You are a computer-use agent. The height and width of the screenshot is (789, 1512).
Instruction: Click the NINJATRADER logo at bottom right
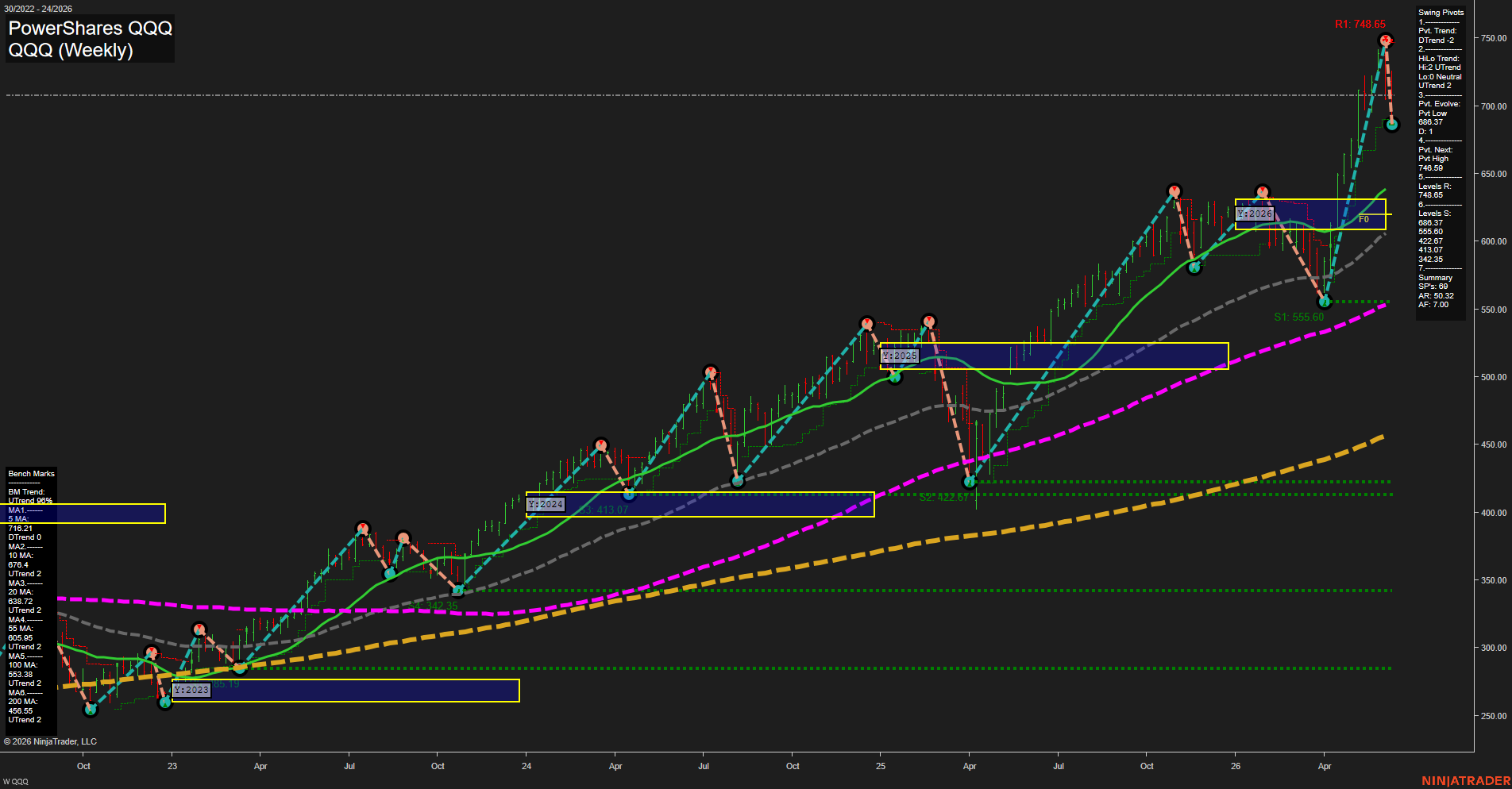pyautogui.click(x=1466, y=781)
